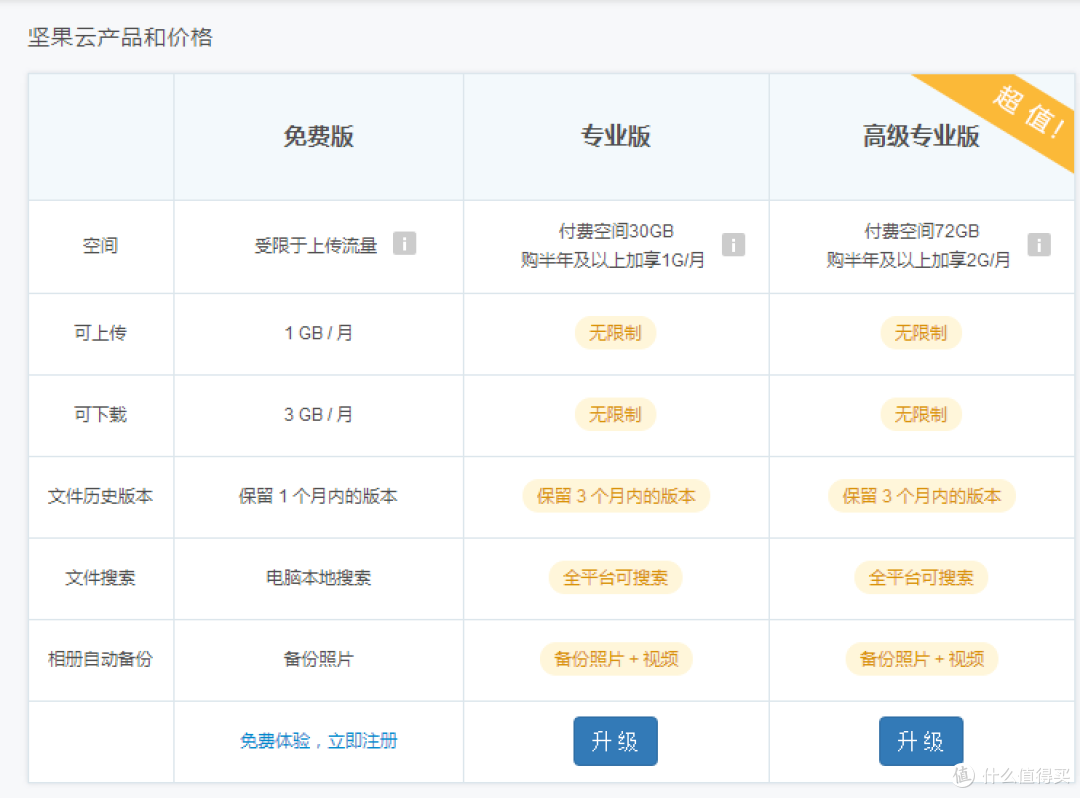Click 无限制 badge for 专业版 可上传

pyautogui.click(x=615, y=333)
